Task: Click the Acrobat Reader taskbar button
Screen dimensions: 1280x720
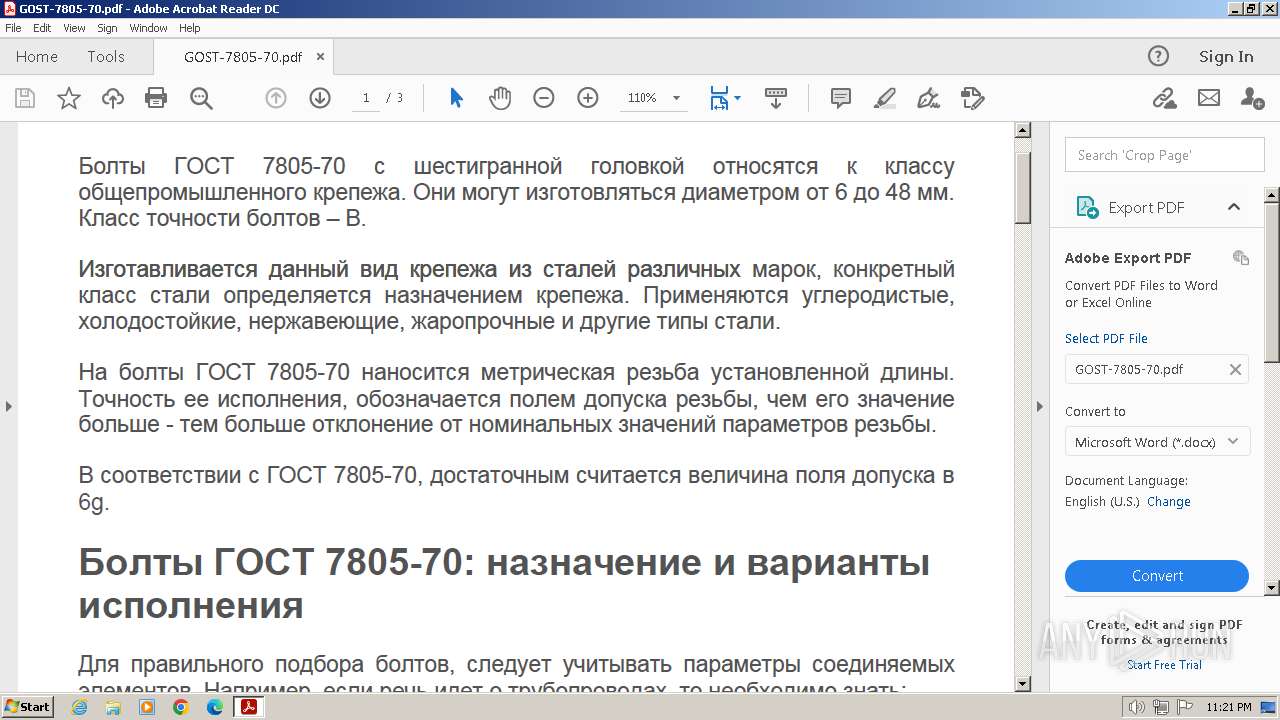Action: coord(248,707)
